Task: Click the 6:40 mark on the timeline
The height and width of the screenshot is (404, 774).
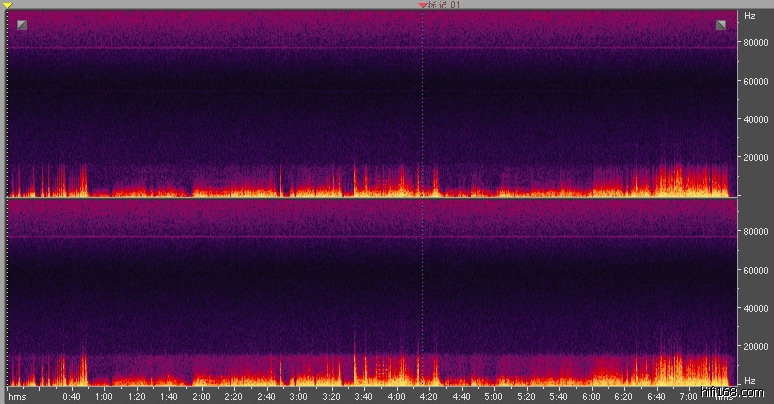Action: tap(657, 396)
